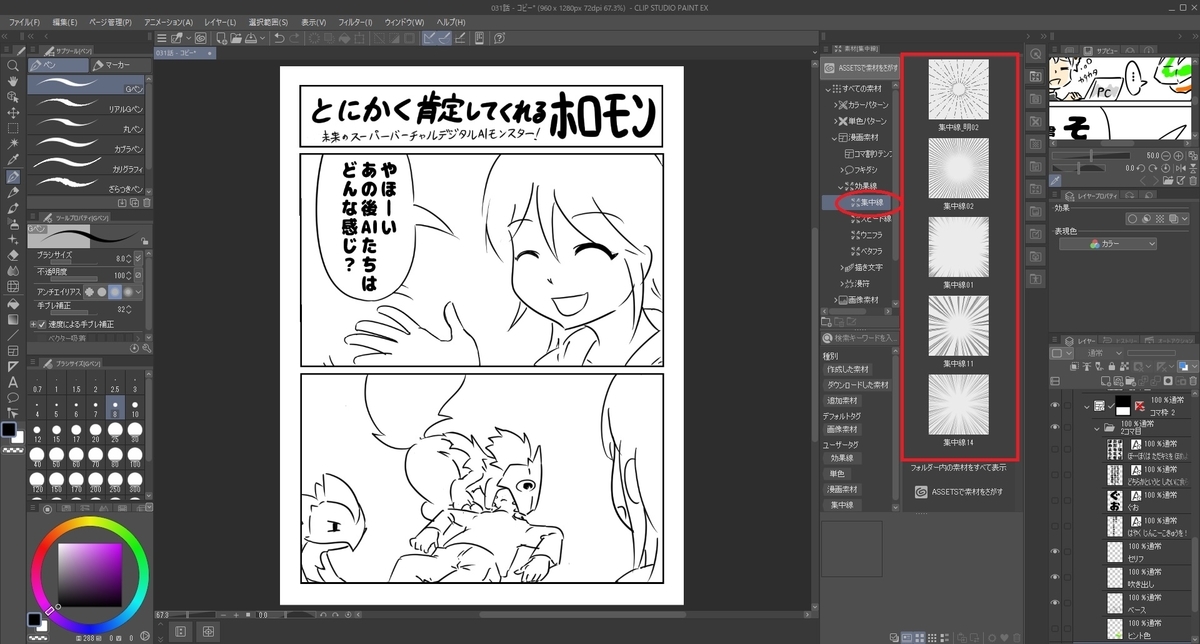Click inside the color square picker
The width and height of the screenshot is (1200, 644).
tap(90, 575)
